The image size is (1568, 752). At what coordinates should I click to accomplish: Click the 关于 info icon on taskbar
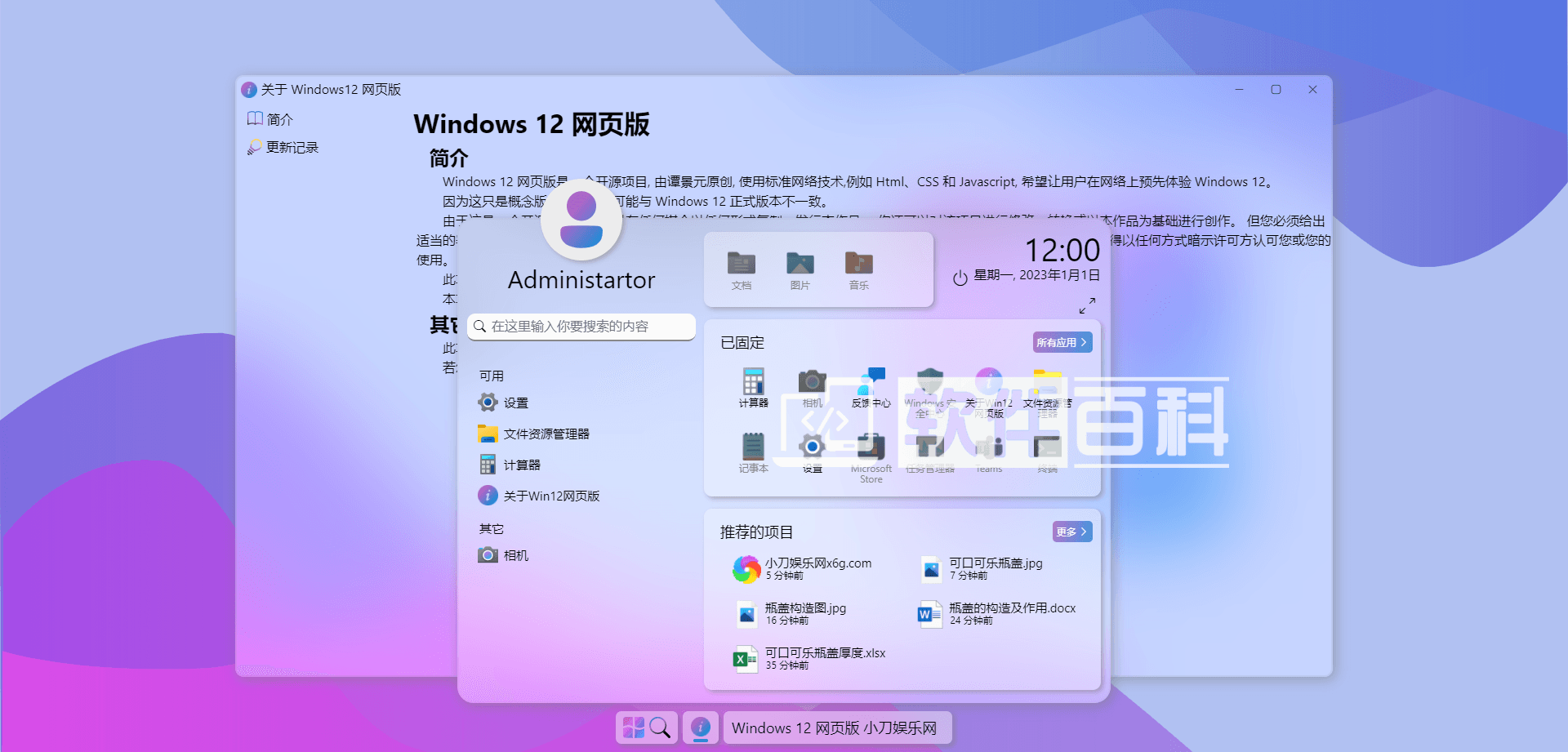pyautogui.click(x=701, y=727)
